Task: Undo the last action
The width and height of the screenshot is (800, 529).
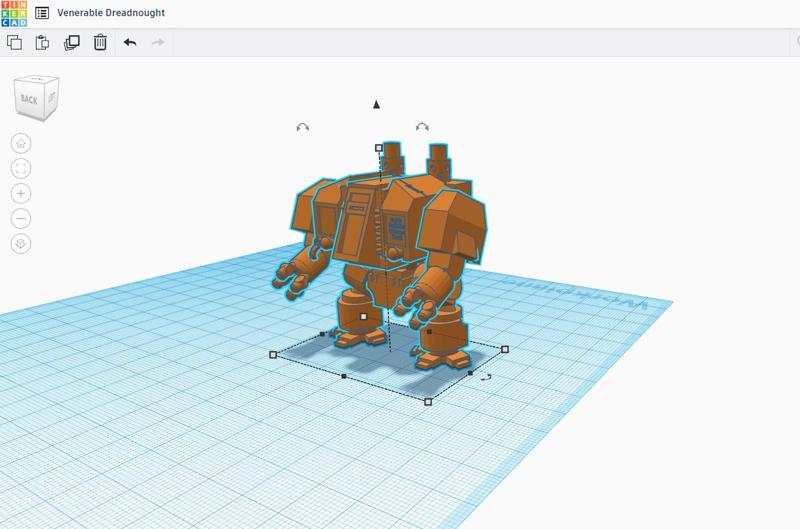Action: click(130, 42)
